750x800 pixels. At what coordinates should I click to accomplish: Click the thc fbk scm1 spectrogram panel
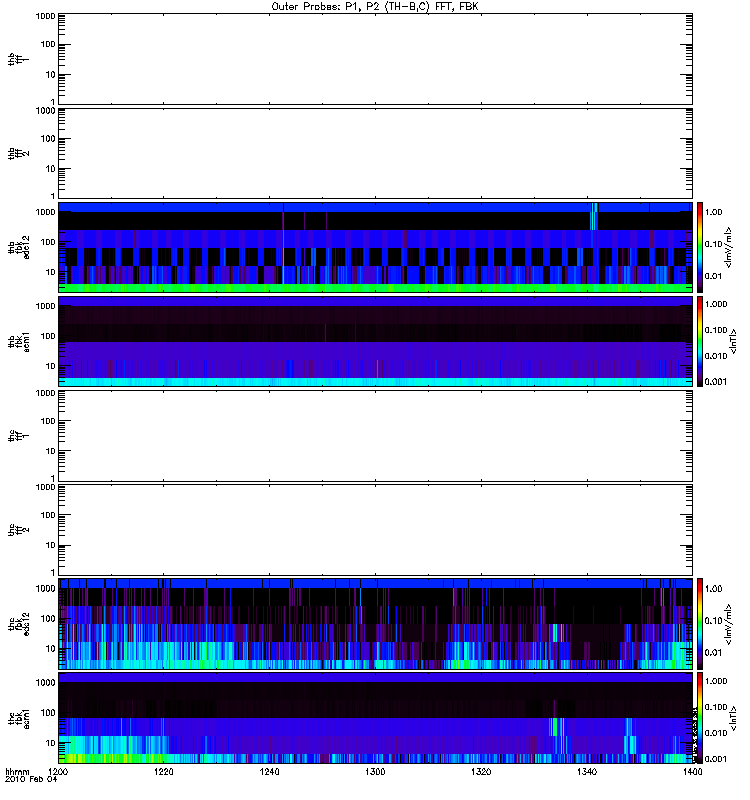click(376, 718)
